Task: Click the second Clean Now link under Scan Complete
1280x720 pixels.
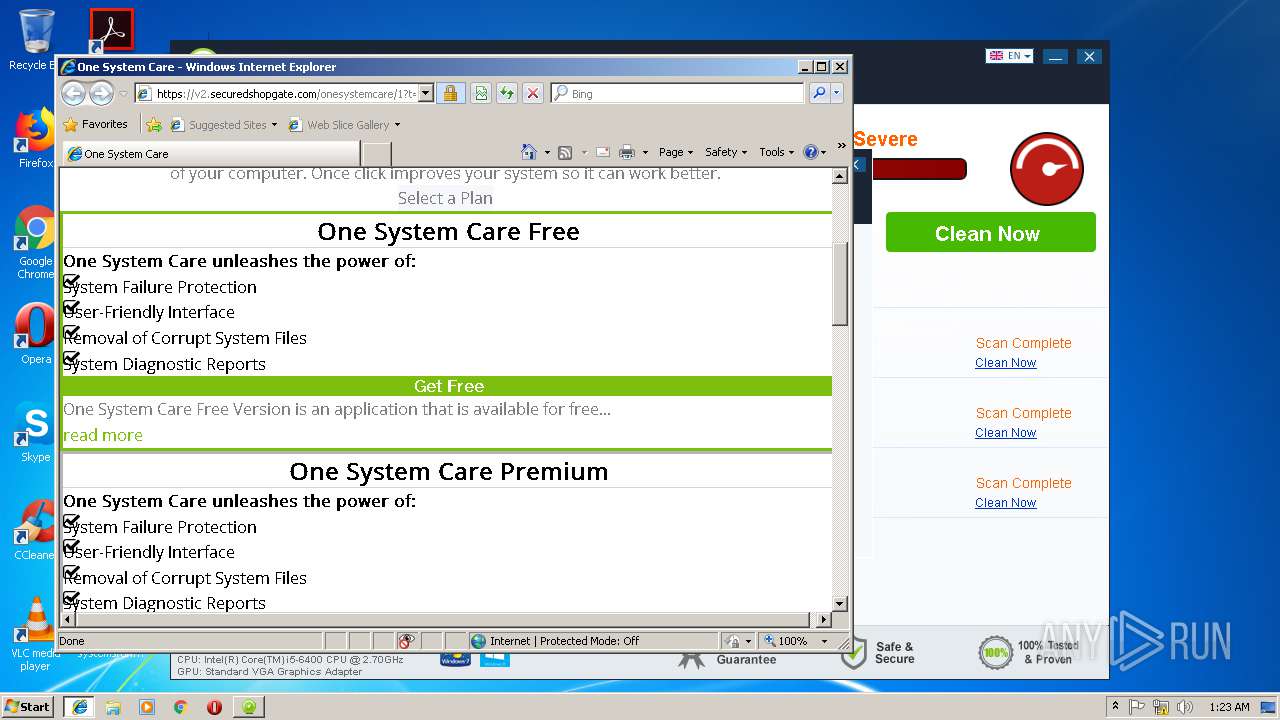Action: tap(1005, 433)
